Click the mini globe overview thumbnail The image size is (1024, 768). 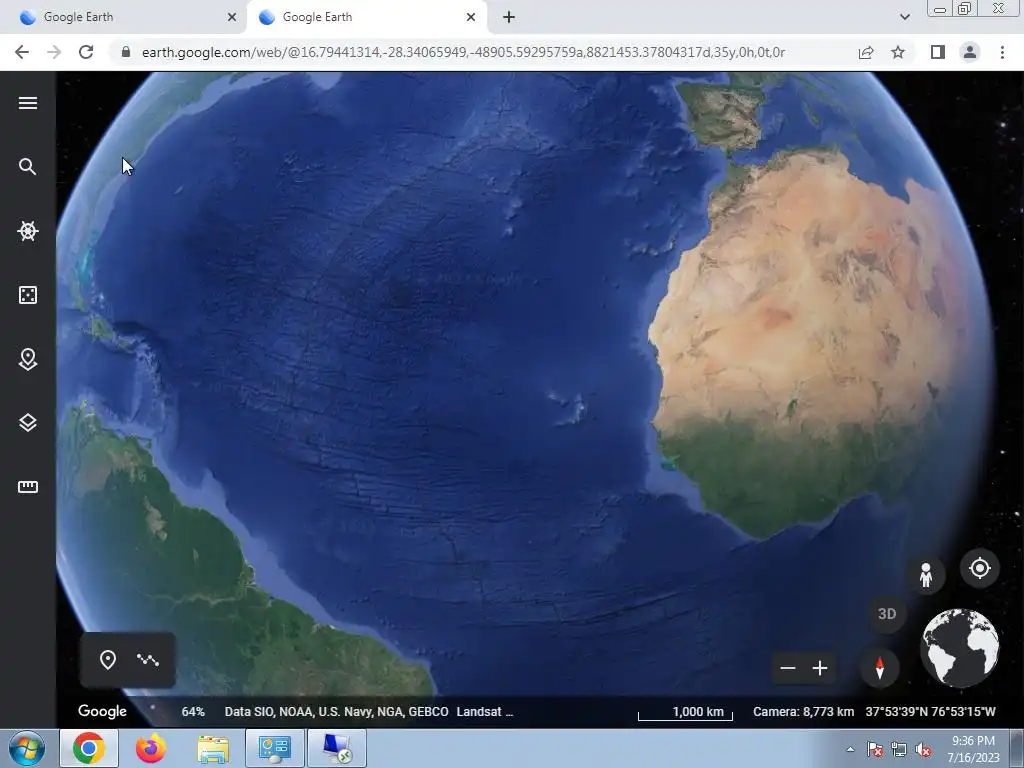959,647
